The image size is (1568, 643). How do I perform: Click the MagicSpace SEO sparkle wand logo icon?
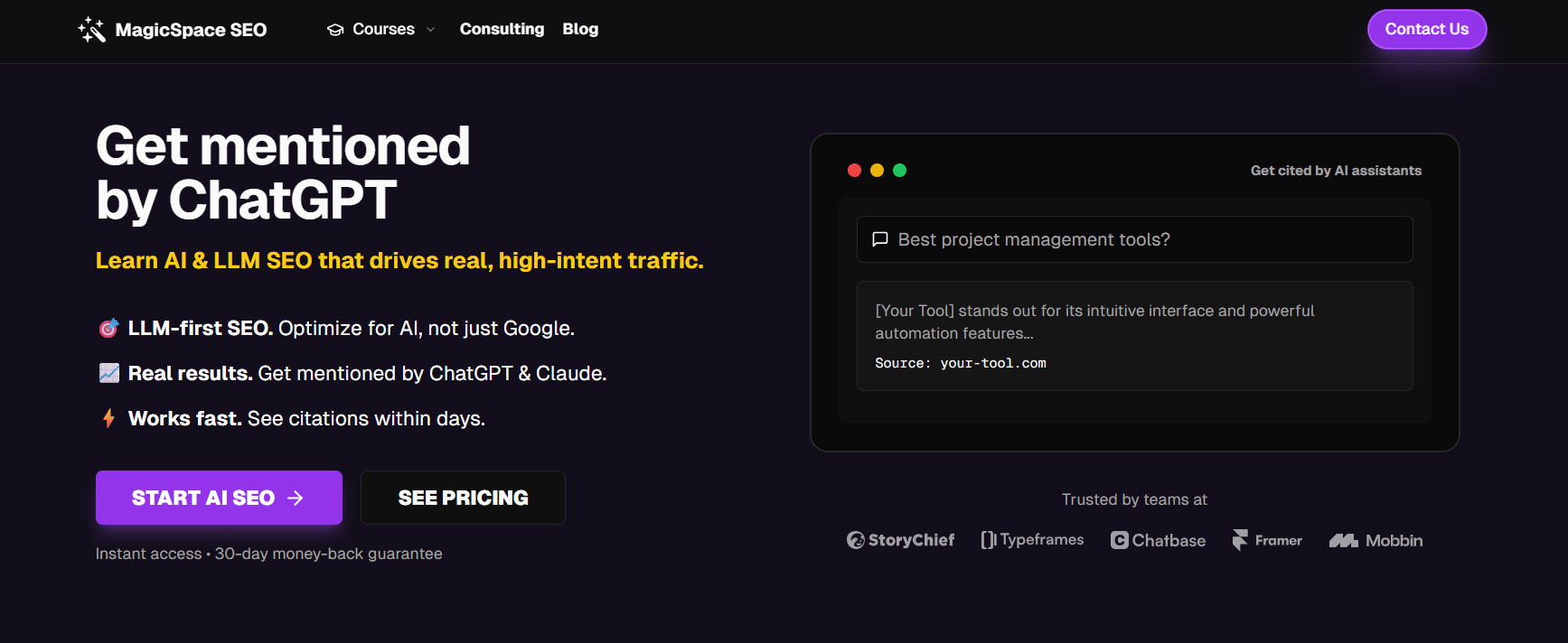(91, 30)
